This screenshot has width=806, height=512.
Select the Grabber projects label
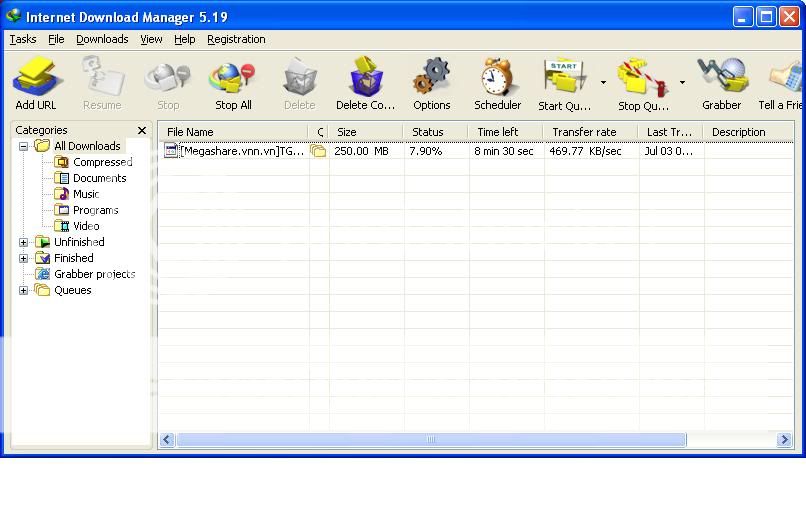click(95, 274)
